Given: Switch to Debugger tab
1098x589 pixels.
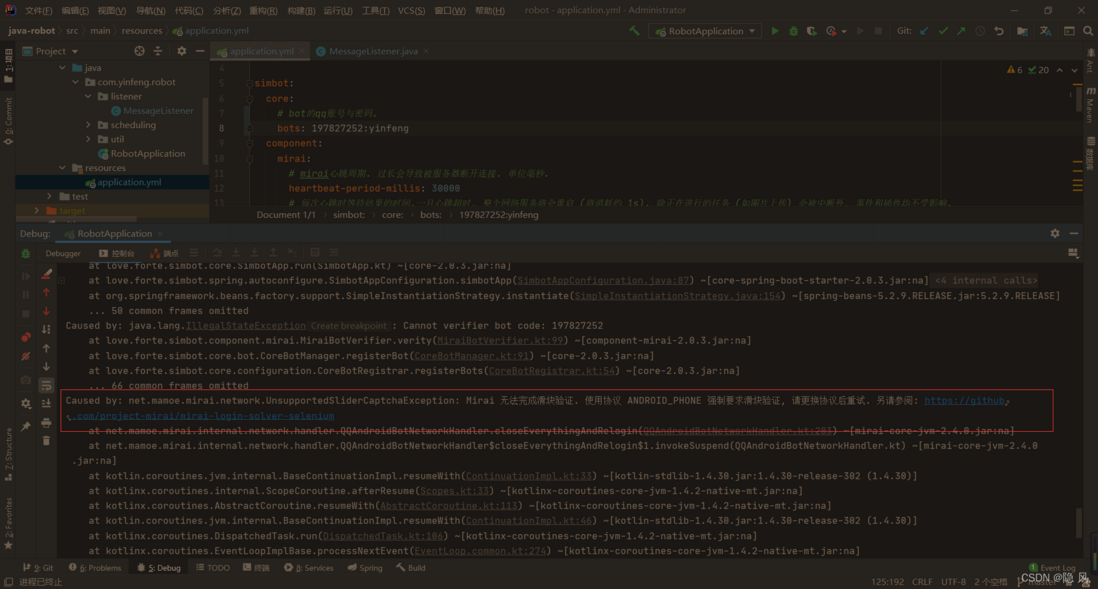Looking at the screenshot, I should pyautogui.click(x=63, y=254).
